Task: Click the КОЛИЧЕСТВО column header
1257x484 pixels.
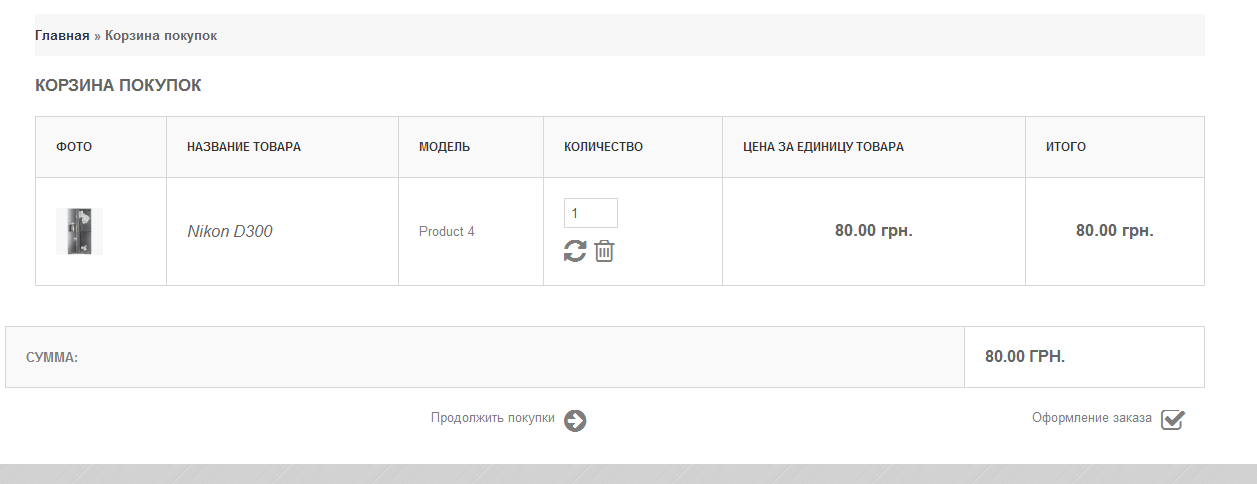Action: 603,147
